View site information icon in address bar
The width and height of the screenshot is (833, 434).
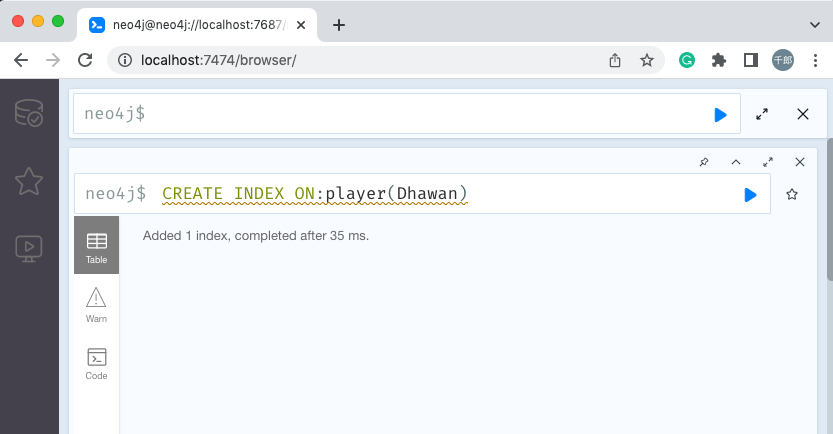click(125, 60)
